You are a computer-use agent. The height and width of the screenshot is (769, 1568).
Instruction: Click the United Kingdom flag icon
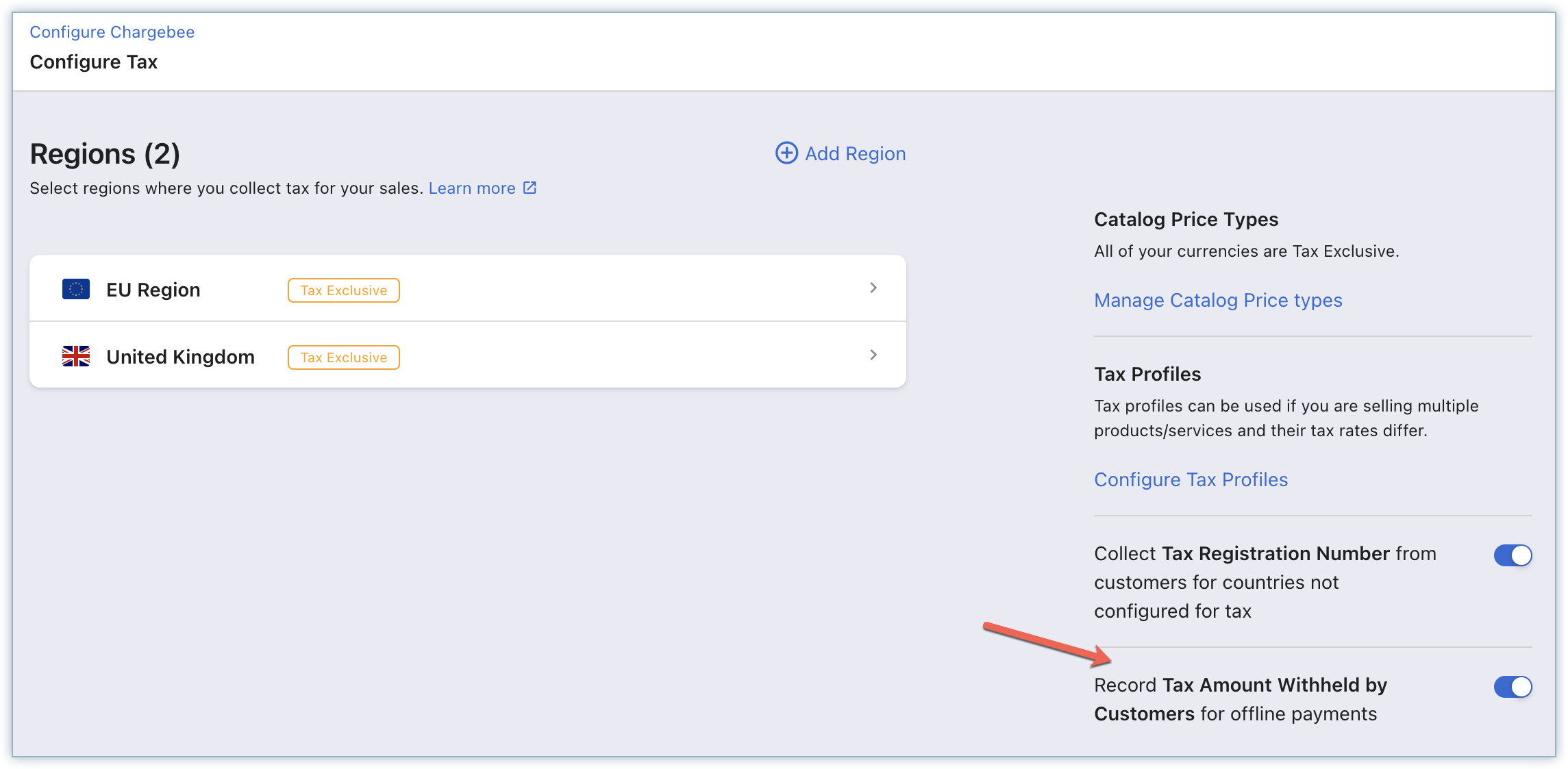pos(76,357)
